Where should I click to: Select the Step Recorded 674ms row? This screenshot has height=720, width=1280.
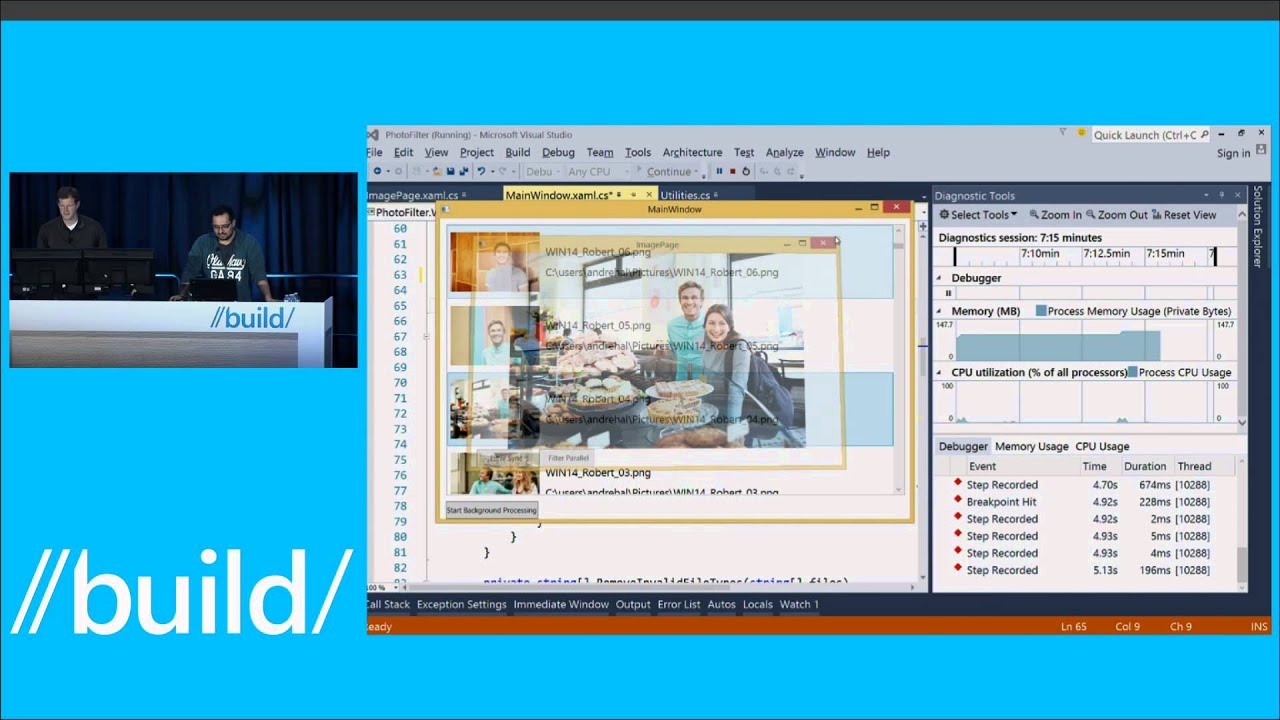(1088, 485)
